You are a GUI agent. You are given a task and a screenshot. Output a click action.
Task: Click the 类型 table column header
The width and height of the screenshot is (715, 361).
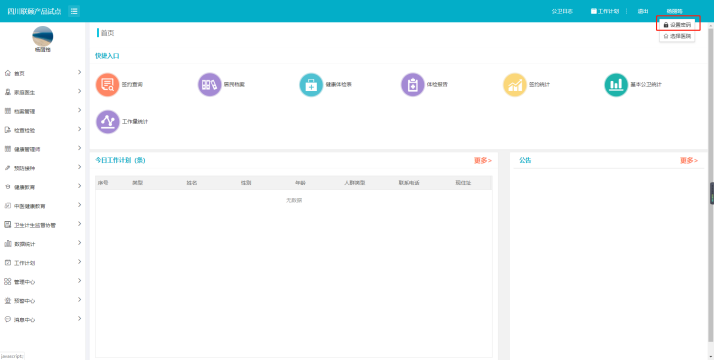click(138, 183)
